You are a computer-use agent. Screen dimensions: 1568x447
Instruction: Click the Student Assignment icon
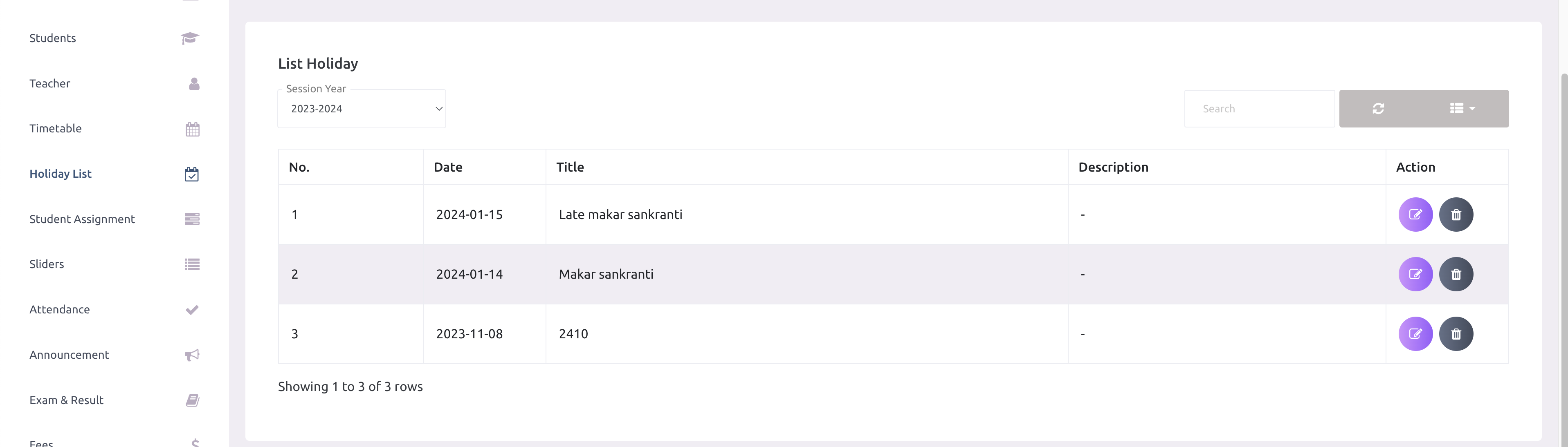click(191, 219)
